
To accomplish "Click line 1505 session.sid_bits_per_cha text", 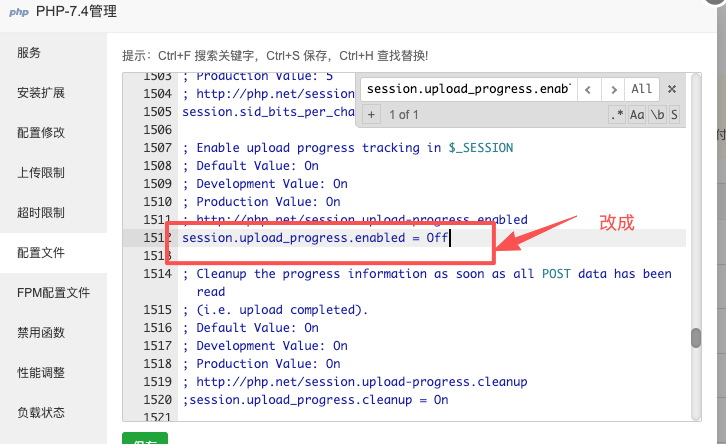I will pyautogui.click(x=268, y=112).
